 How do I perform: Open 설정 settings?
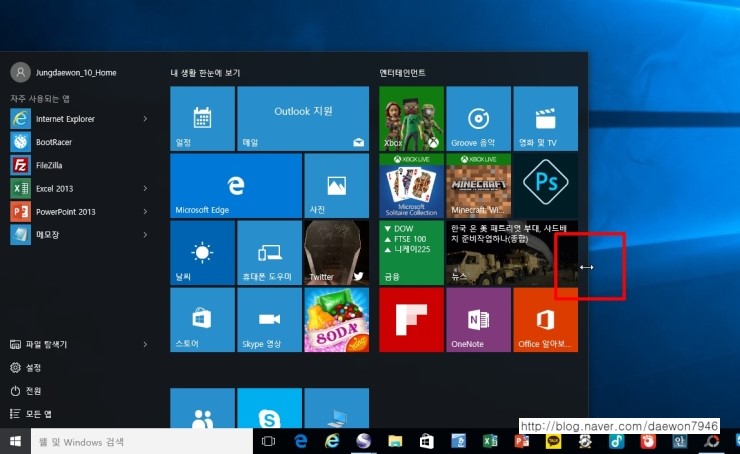[x=26, y=368]
